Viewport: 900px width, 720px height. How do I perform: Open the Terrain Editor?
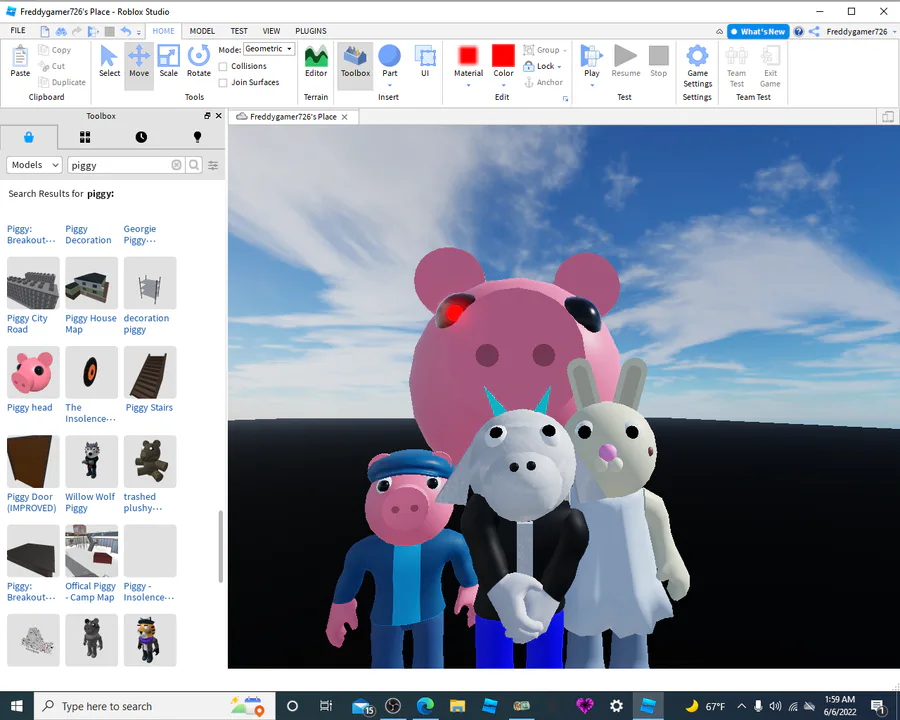tap(316, 61)
